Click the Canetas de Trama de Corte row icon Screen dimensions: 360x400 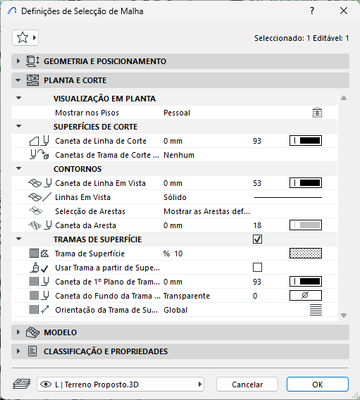40,155
